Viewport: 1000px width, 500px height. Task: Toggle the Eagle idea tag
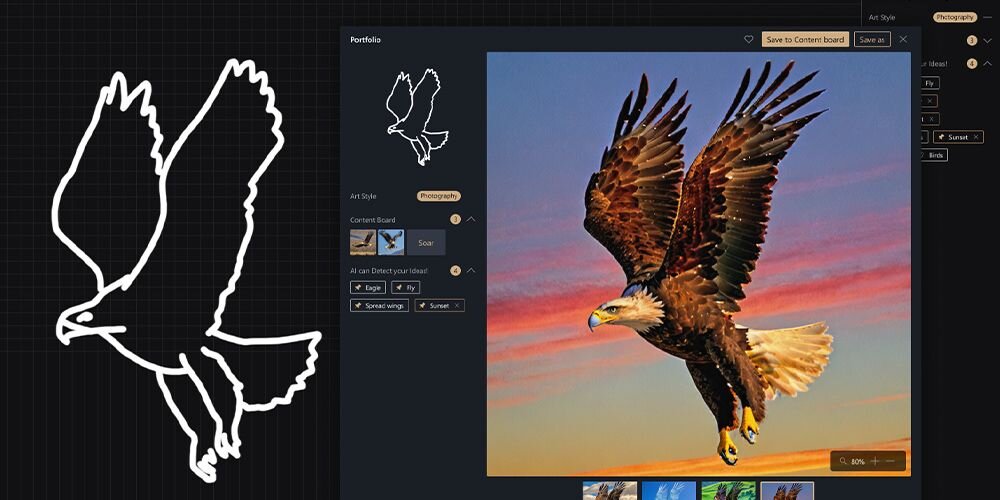pyautogui.click(x=368, y=287)
